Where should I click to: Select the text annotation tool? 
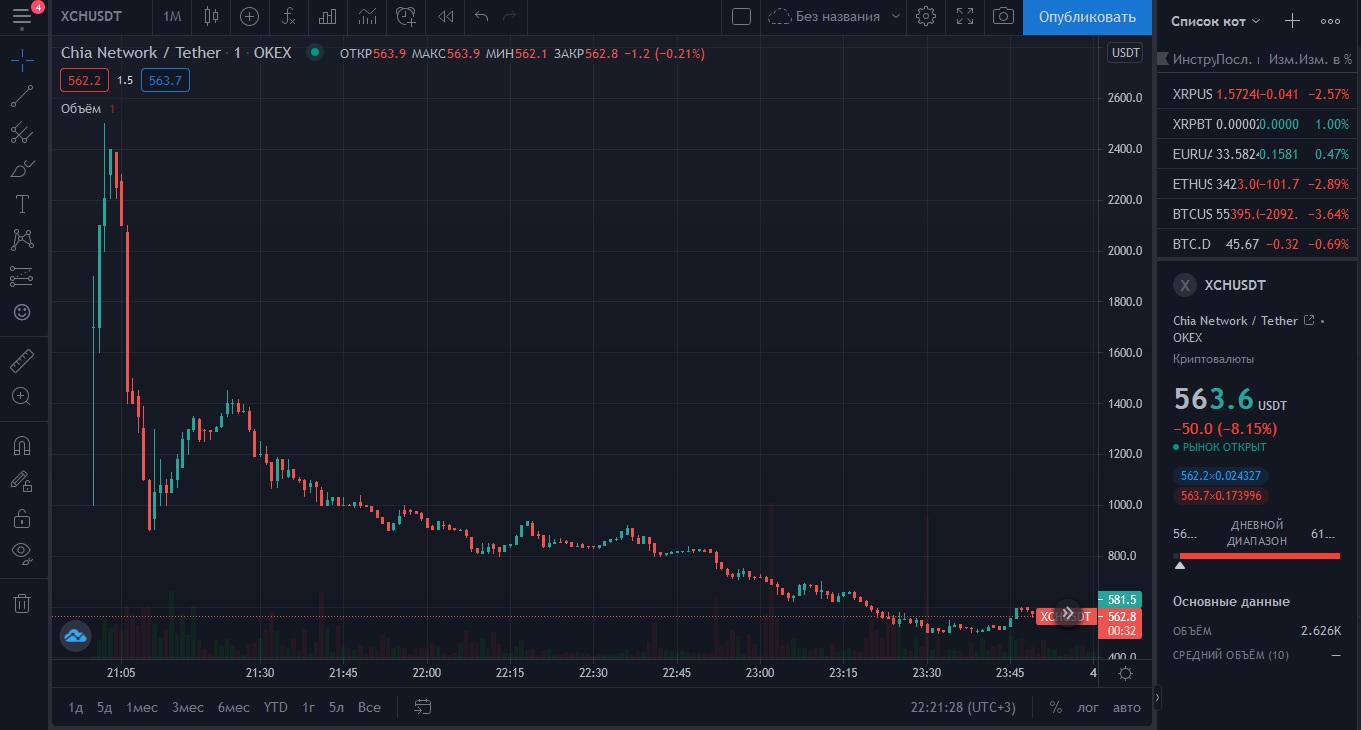[x=22, y=204]
